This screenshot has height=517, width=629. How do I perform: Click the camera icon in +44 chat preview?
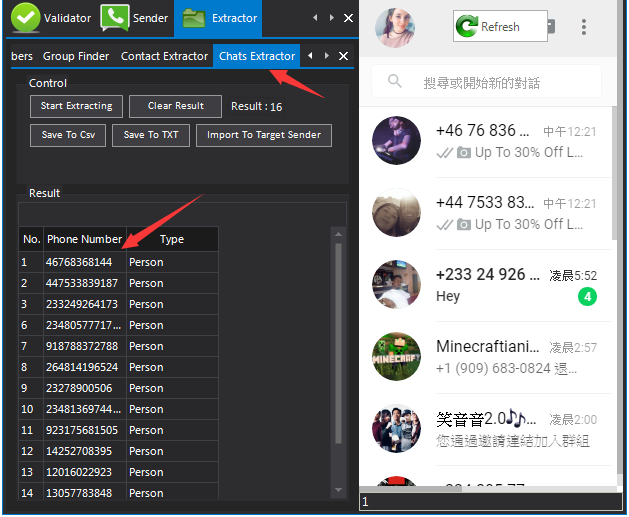464,225
